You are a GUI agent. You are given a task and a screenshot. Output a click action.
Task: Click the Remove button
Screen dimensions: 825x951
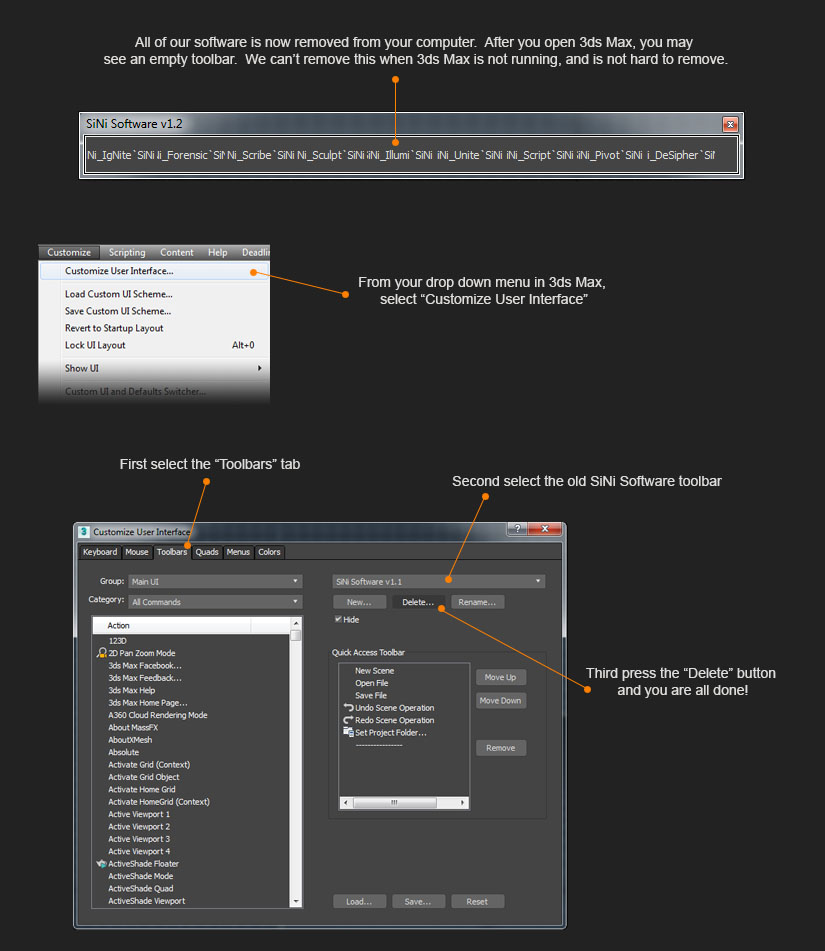[500, 748]
